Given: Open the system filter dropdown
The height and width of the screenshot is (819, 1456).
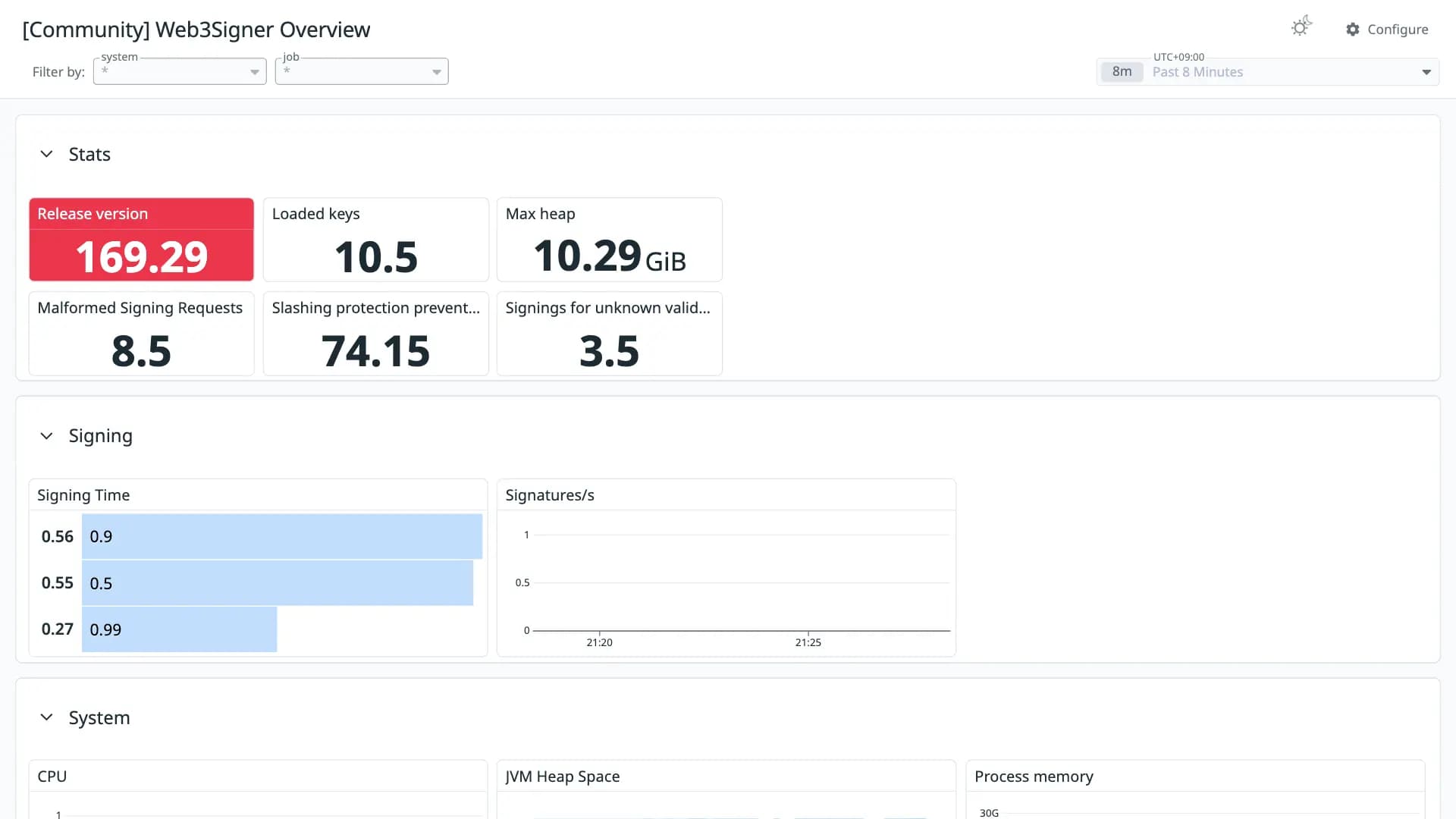Looking at the screenshot, I should 180,71.
